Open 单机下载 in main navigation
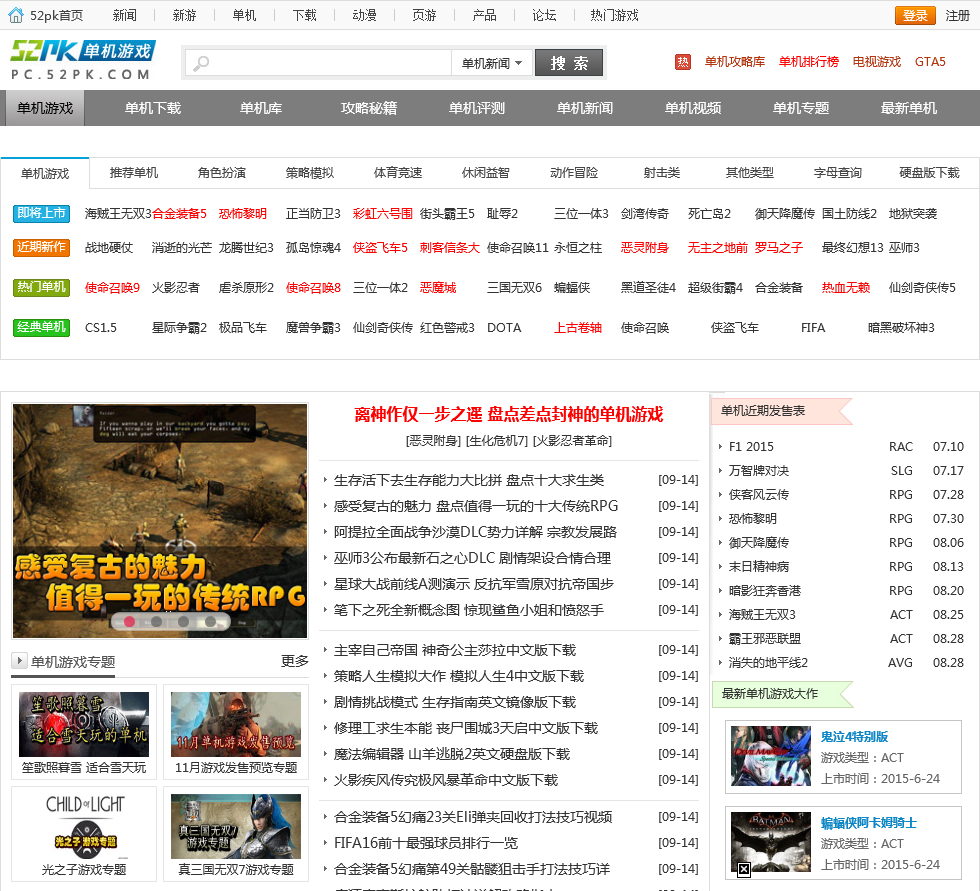The height and width of the screenshot is (891, 980). pos(152,108)
